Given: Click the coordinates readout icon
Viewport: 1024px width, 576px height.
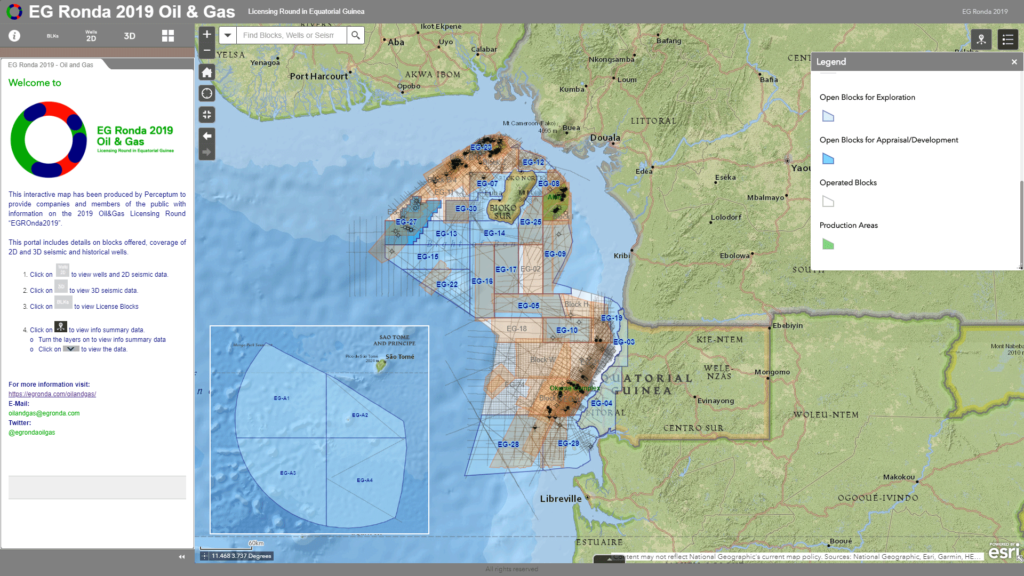Looking at the screenshot, I should click(x=204, y=556).
